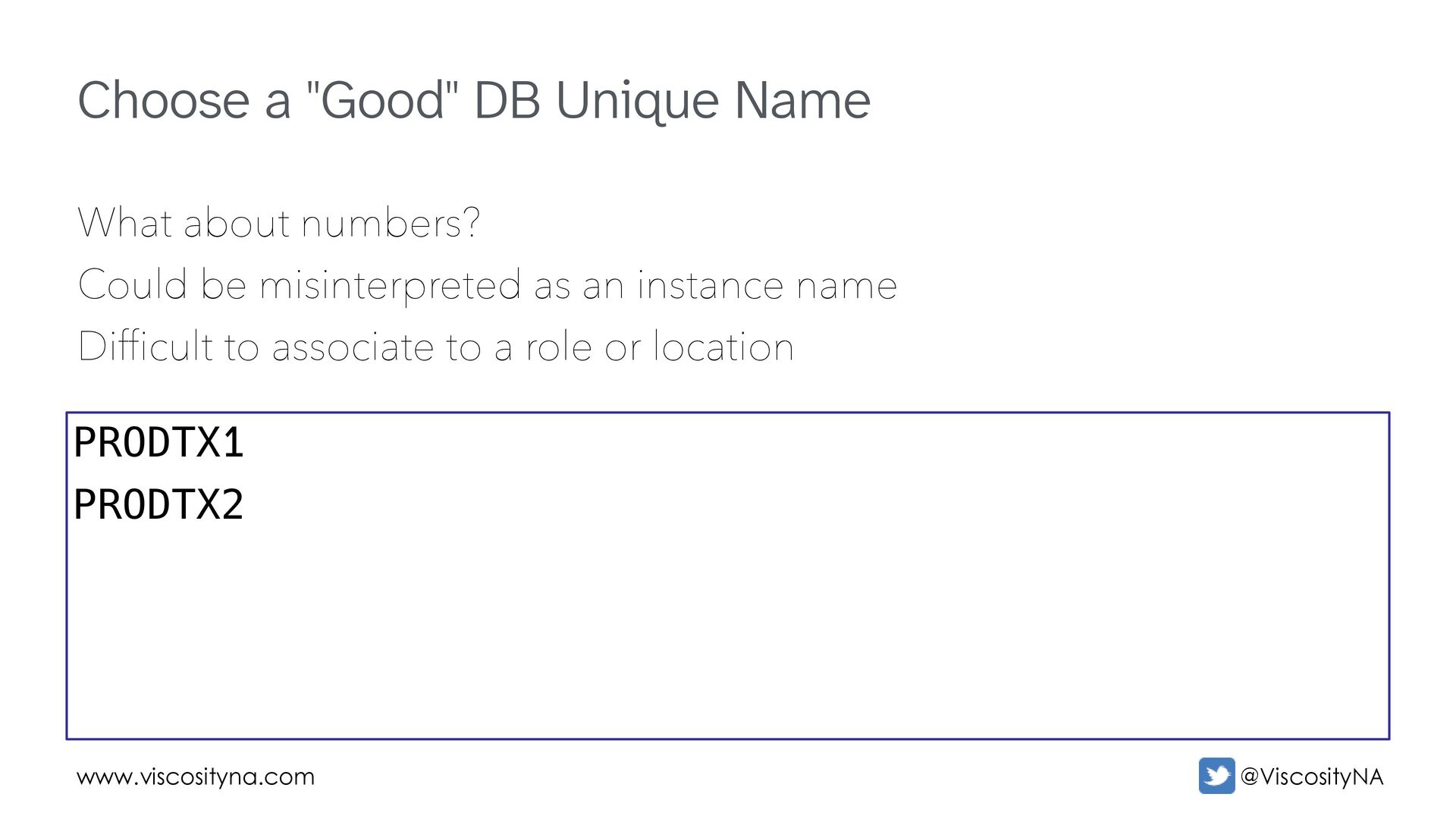
Task: Click the word "Choose" in the title
Action: 164,100
